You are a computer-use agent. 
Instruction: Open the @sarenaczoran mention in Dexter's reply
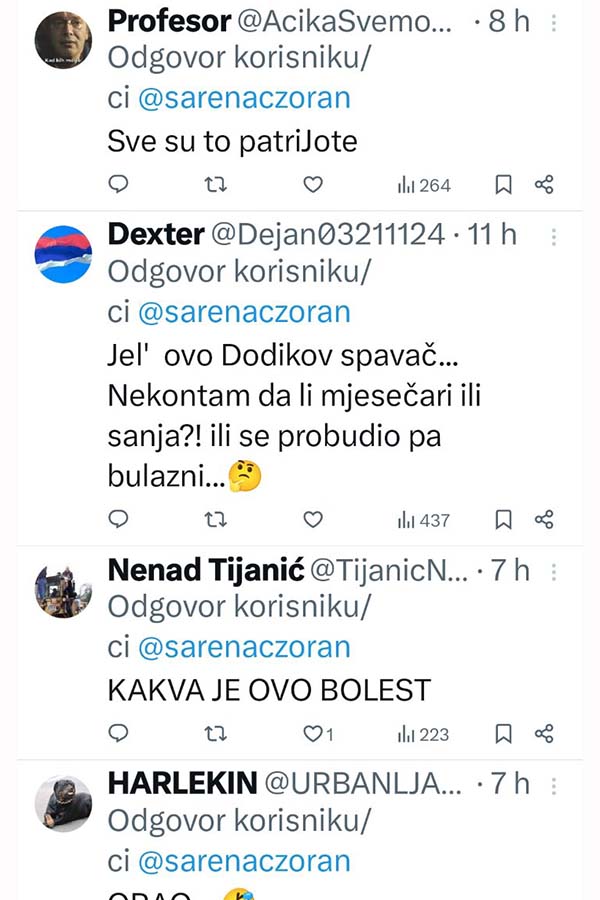(243, 312)
